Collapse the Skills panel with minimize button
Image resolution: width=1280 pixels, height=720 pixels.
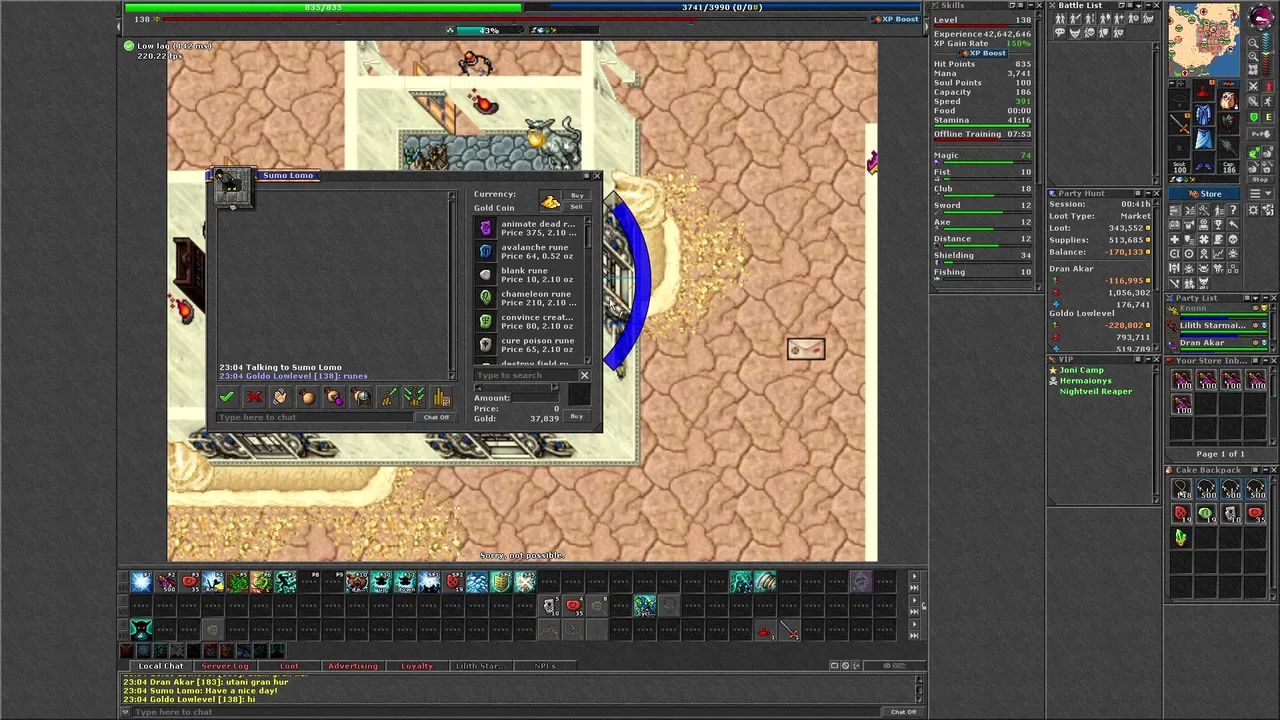click(x=1031, y=5)
